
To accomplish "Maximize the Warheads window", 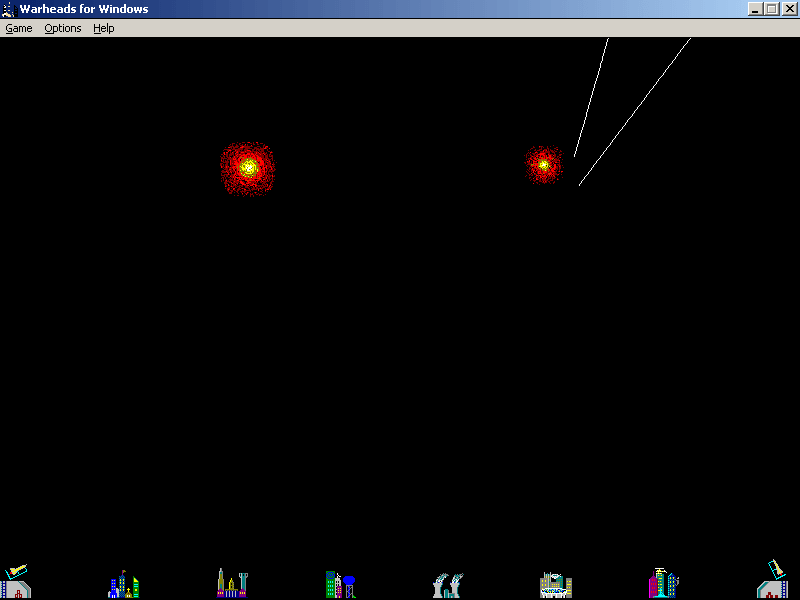I will (x=772, y=9).
